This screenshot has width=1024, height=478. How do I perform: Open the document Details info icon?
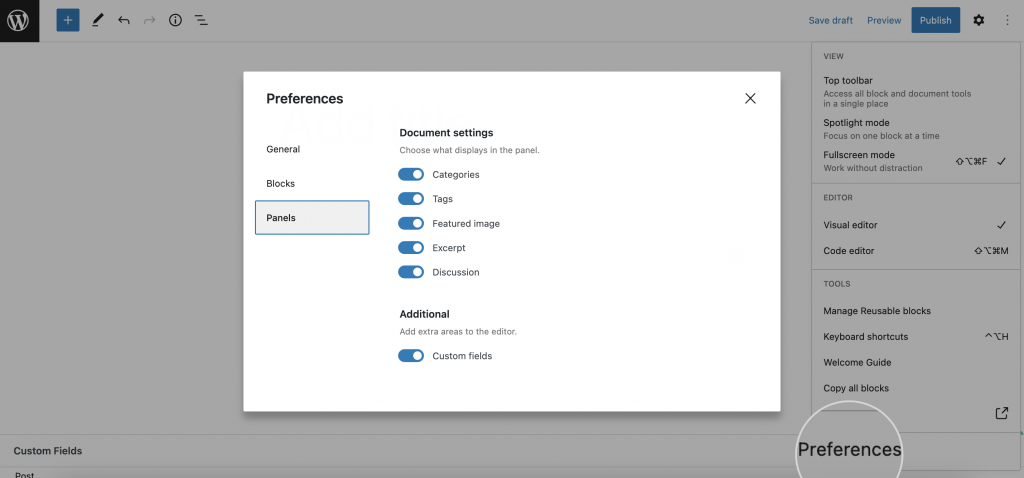pos(175,20)
